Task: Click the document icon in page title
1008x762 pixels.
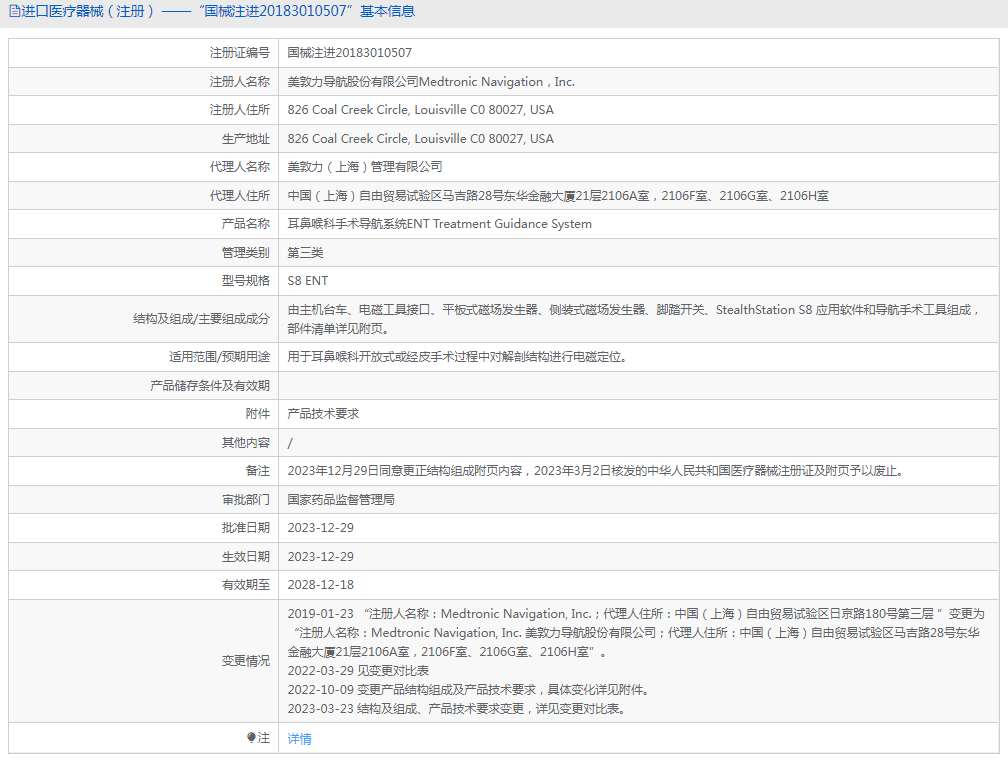Action: point(14,12)
